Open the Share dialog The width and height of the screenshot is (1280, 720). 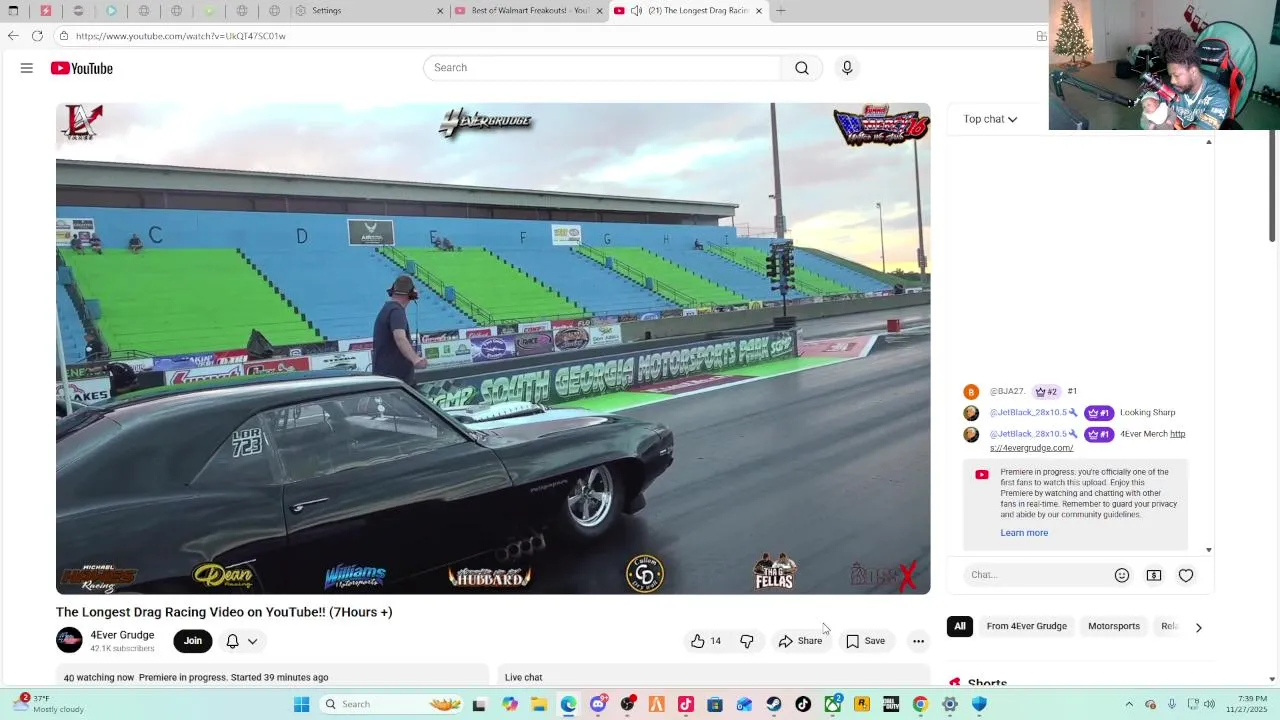point(800,641)
